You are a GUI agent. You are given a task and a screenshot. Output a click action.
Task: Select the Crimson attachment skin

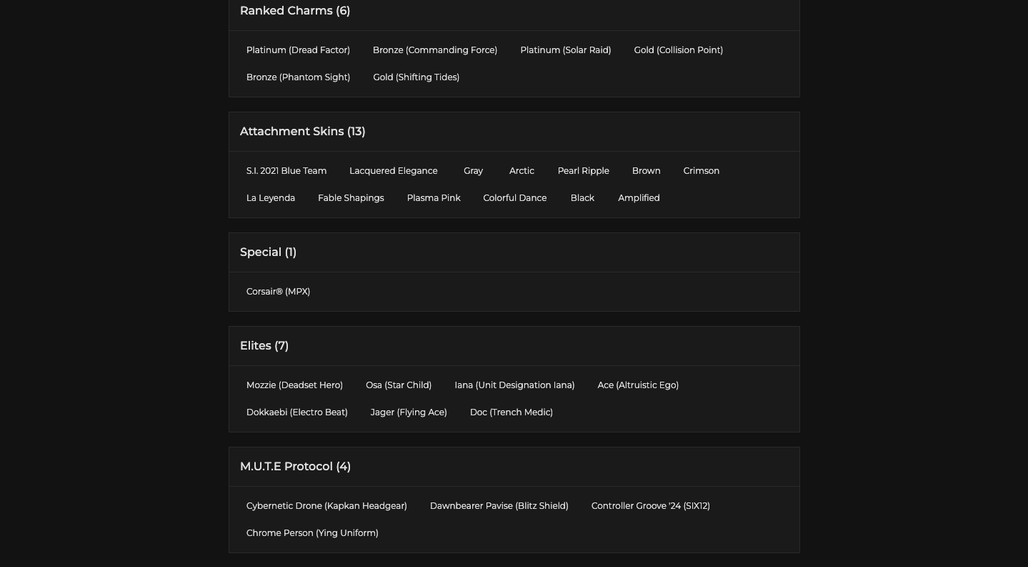[x=701, y=171]
